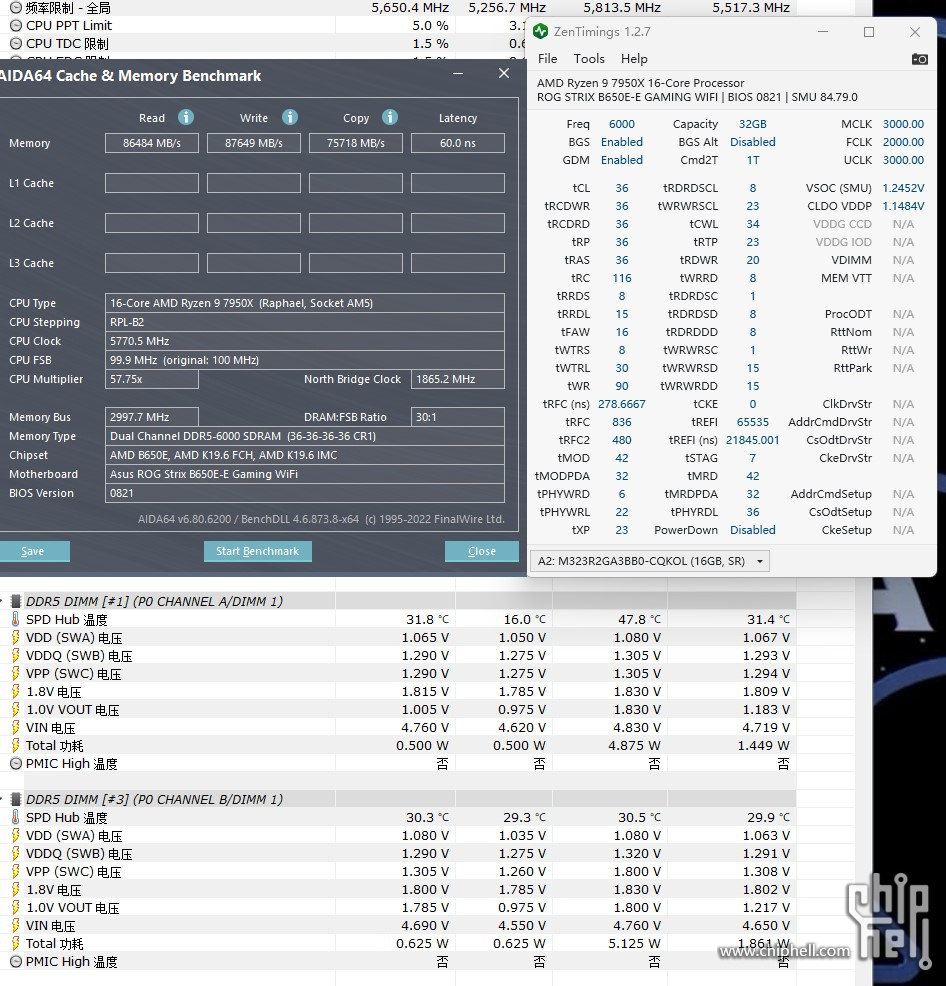Click the DRAM:FSB Ratio field showing 30:1
Viewport: 946px width, 986px height.
pyautogui.click(x=458, y=417)
